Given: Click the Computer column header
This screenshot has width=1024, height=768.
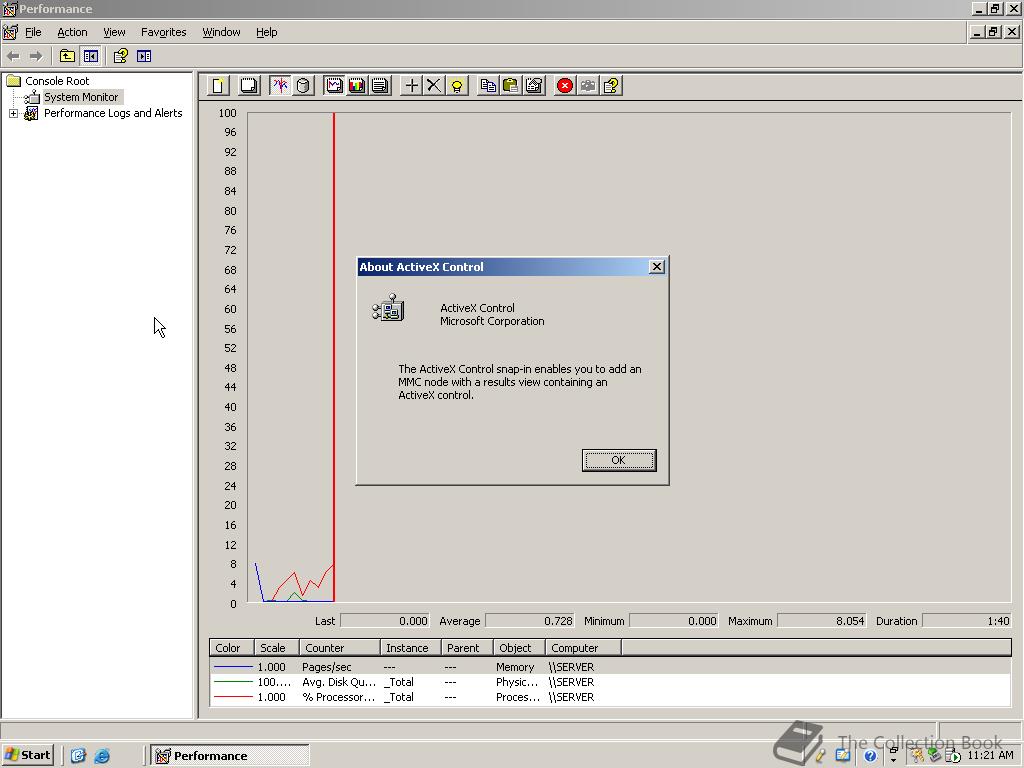Looking at the screenshot, I should (x=583, y=648).
